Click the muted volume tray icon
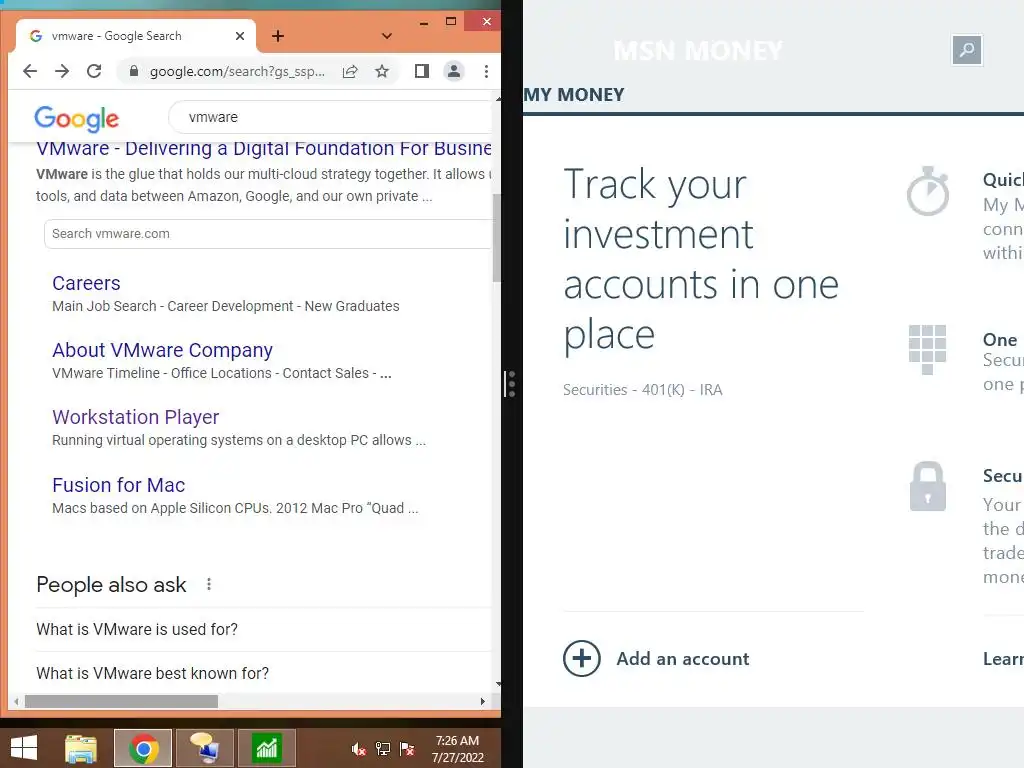This screenshot has height=768, width=1024. pyautogui.click(x=359, y=749)
